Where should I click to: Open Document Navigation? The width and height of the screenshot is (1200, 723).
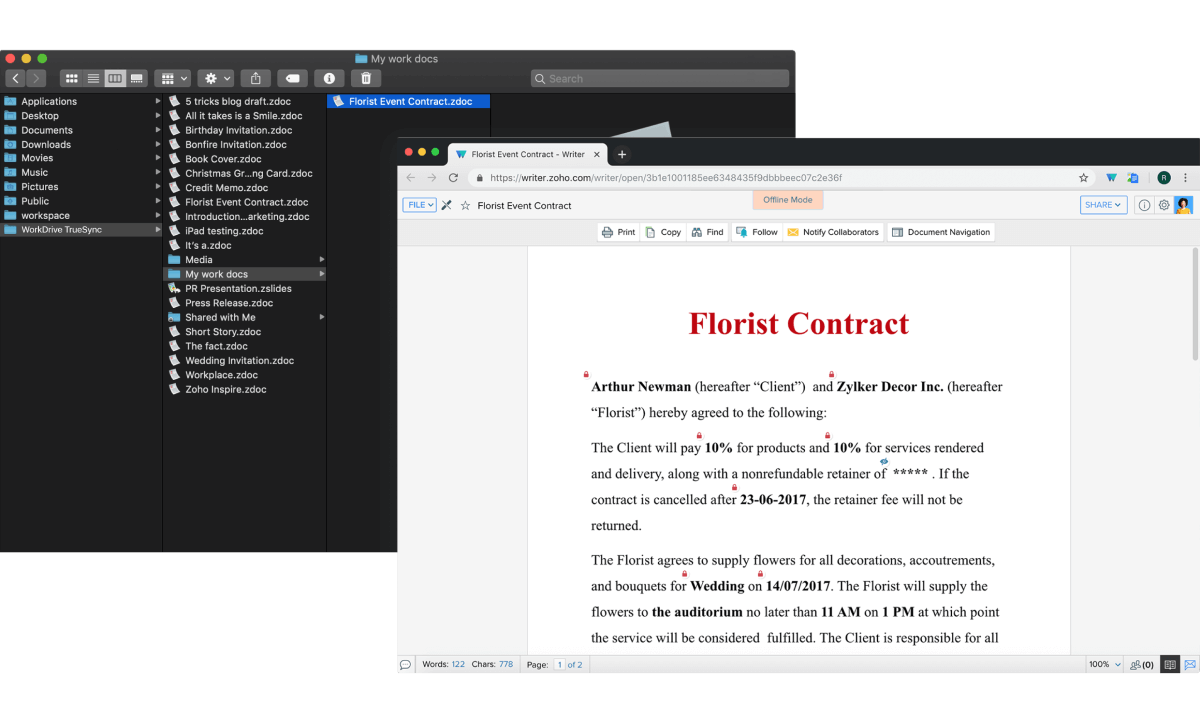[x=941, y=232]
